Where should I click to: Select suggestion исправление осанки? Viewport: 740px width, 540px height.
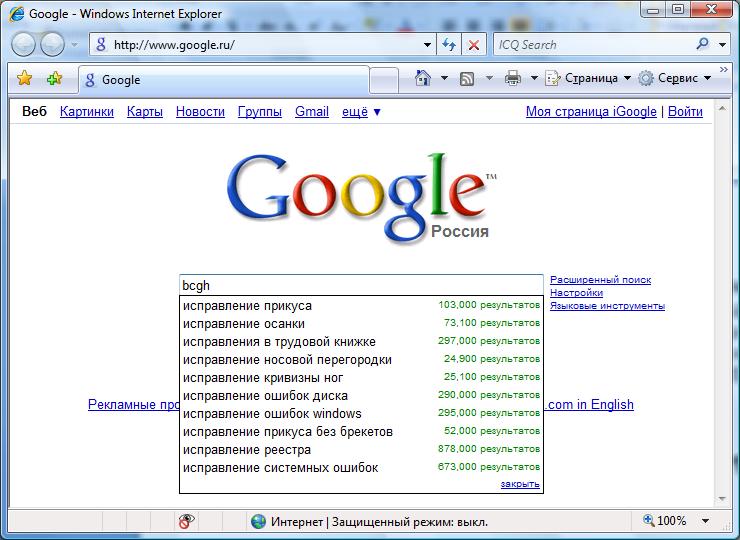pos(362,323)
